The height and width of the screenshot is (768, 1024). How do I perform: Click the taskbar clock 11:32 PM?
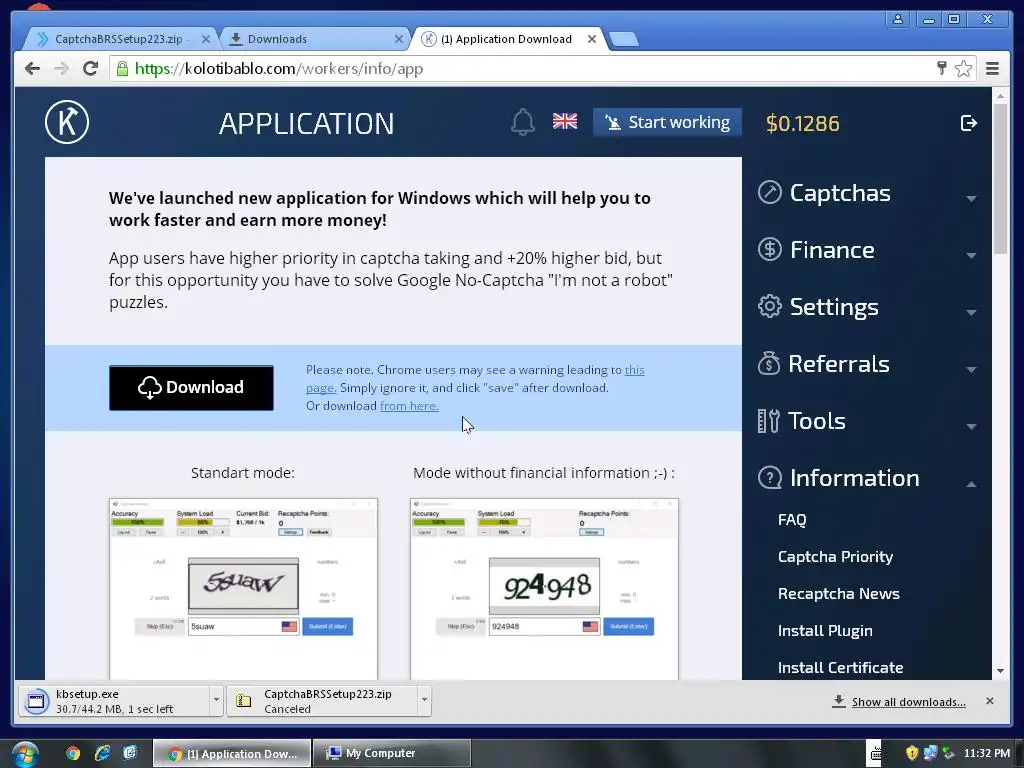click(x=986, y=753)
